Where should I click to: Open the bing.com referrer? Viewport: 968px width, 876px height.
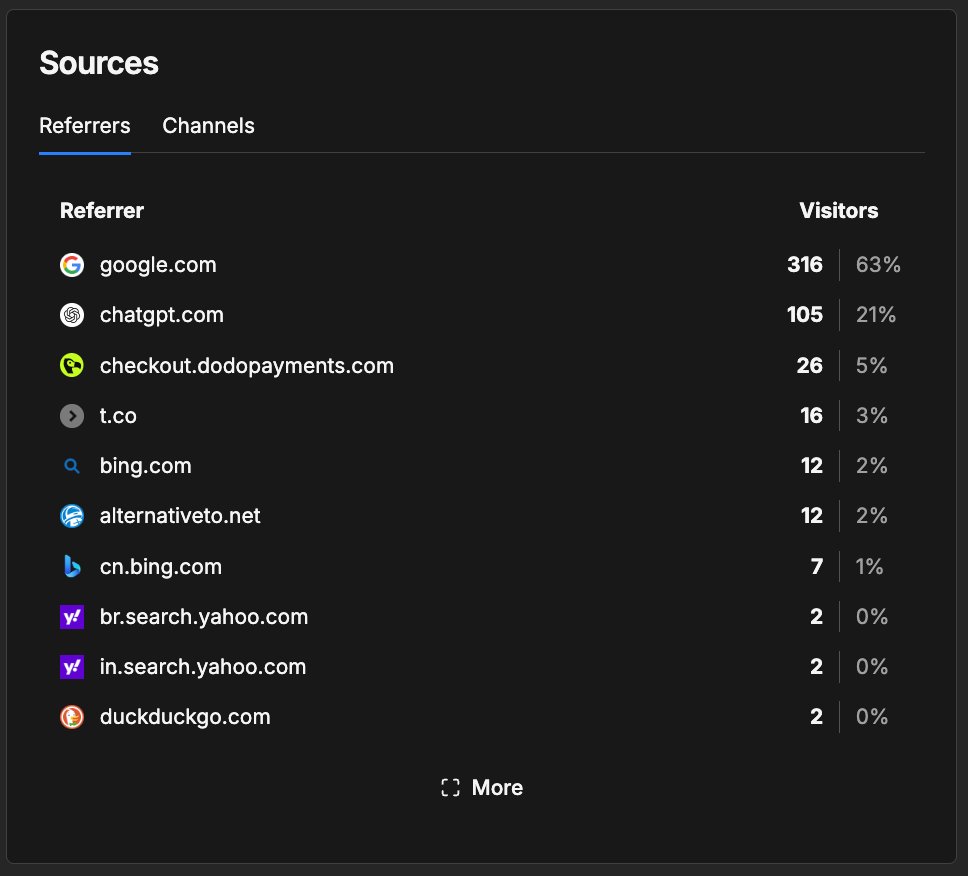point(146,466)
